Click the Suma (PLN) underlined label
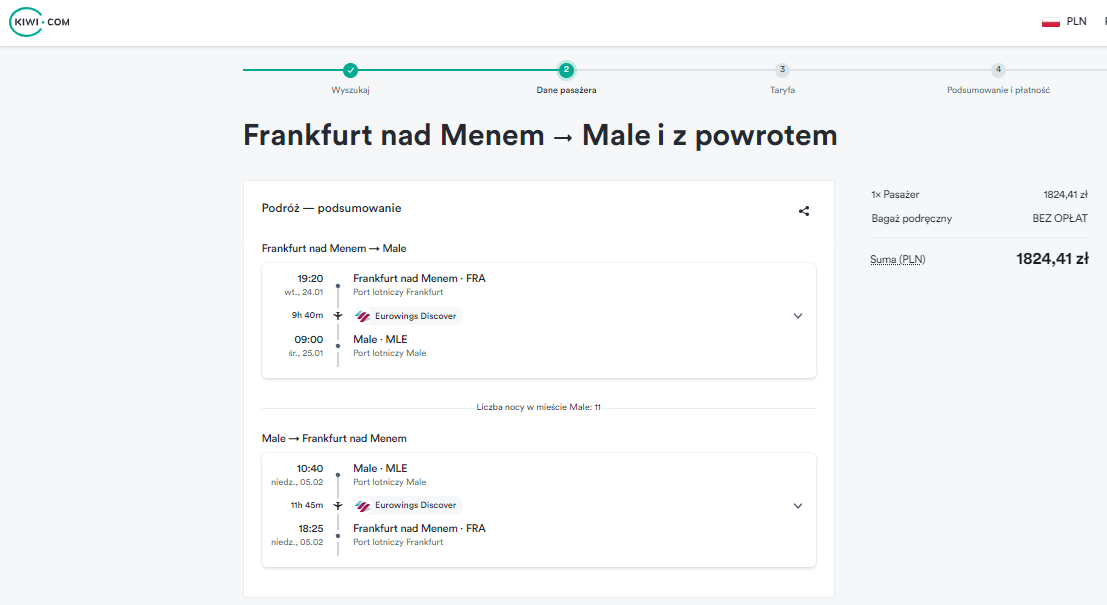 897,260
